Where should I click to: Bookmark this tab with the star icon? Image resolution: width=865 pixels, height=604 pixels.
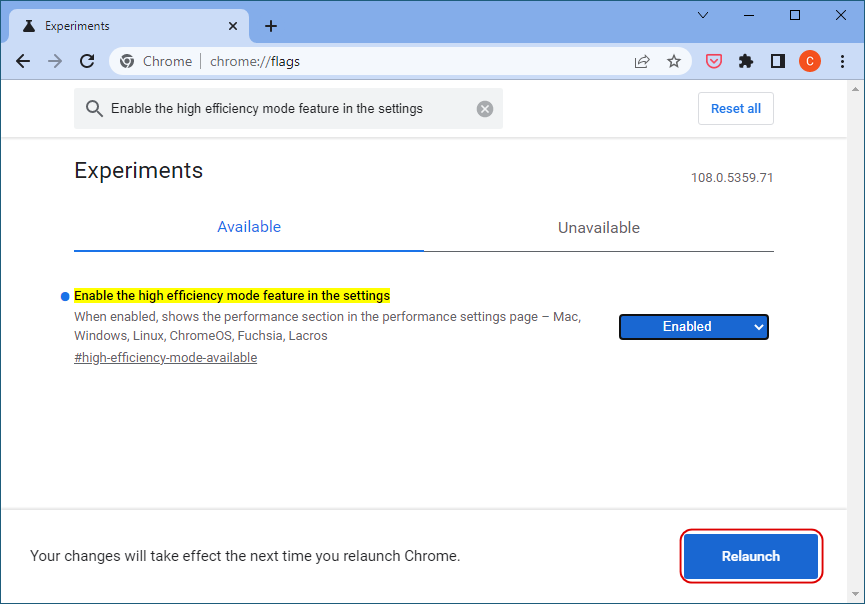674,61
